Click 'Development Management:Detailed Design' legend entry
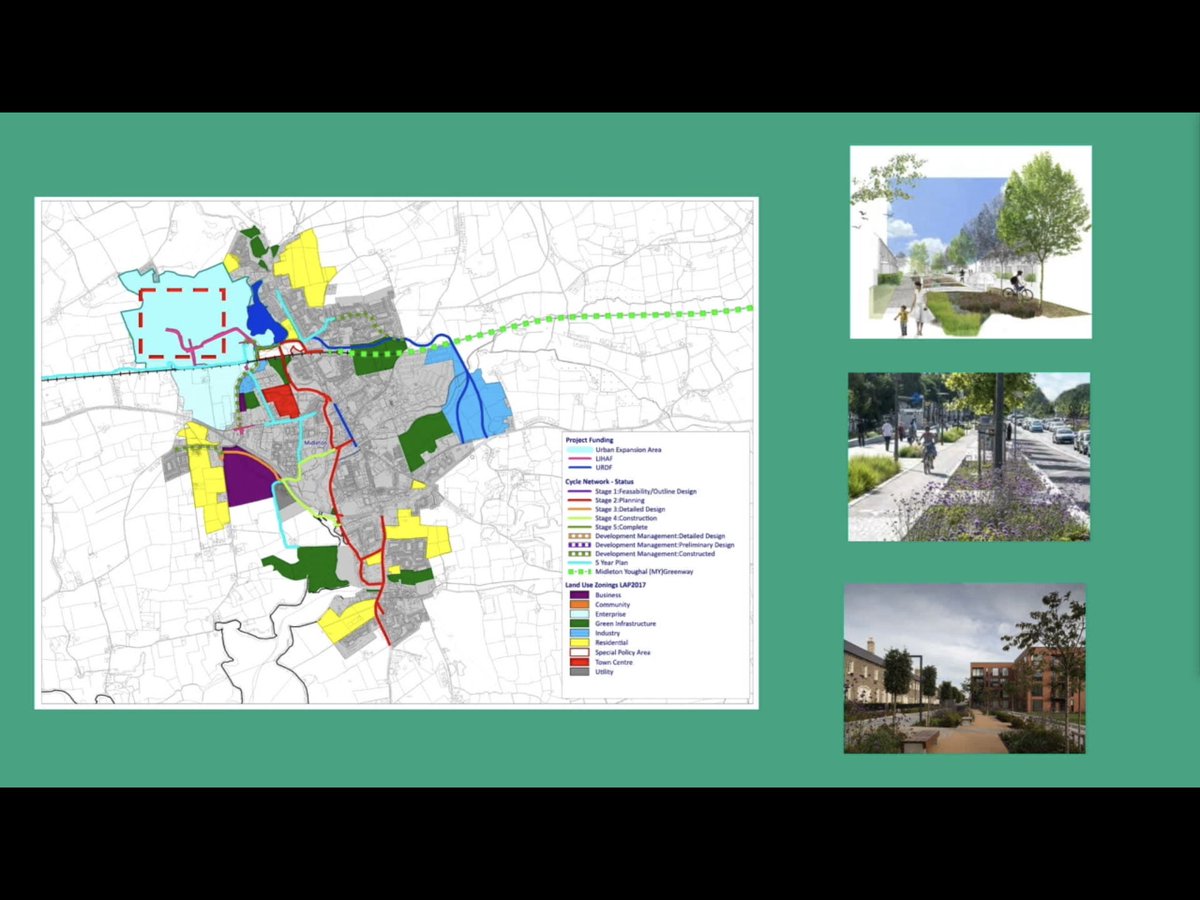The height and width of the screenshot is (900, 1200). coord(660,536)
